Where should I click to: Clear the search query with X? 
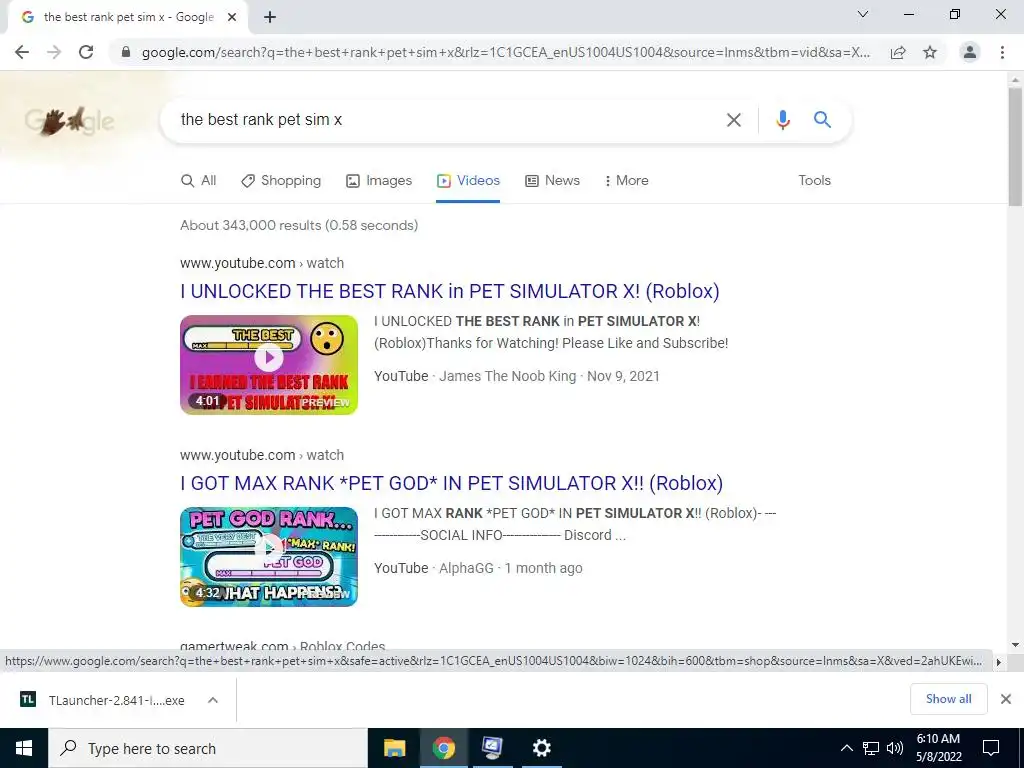point(734,120)
